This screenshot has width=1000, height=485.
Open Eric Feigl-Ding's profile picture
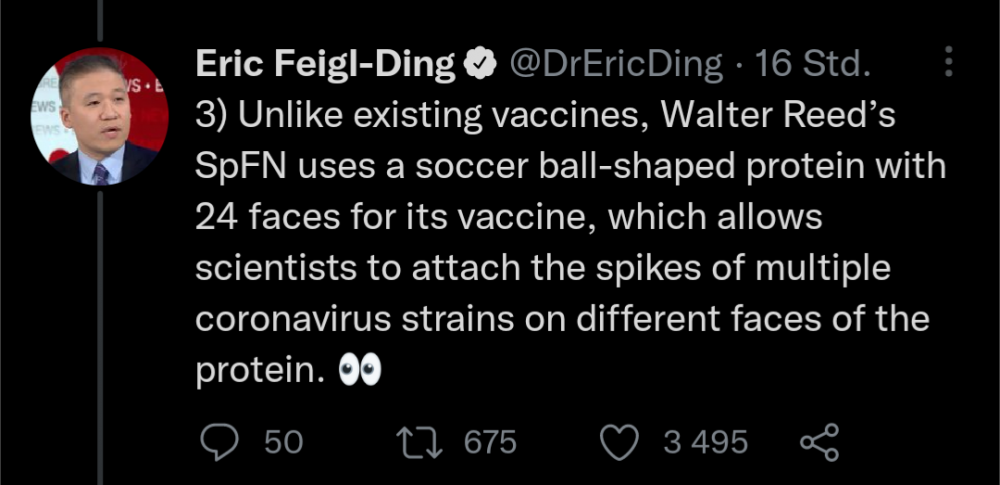99,116
